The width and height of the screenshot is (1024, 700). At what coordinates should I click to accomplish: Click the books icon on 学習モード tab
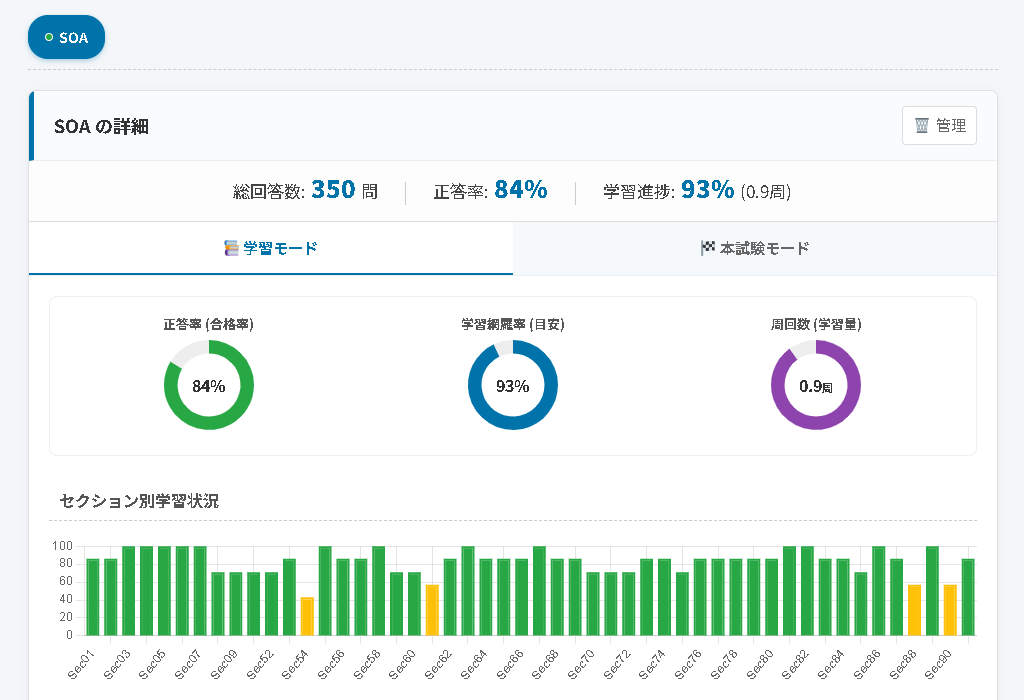[x=232, y=248]
